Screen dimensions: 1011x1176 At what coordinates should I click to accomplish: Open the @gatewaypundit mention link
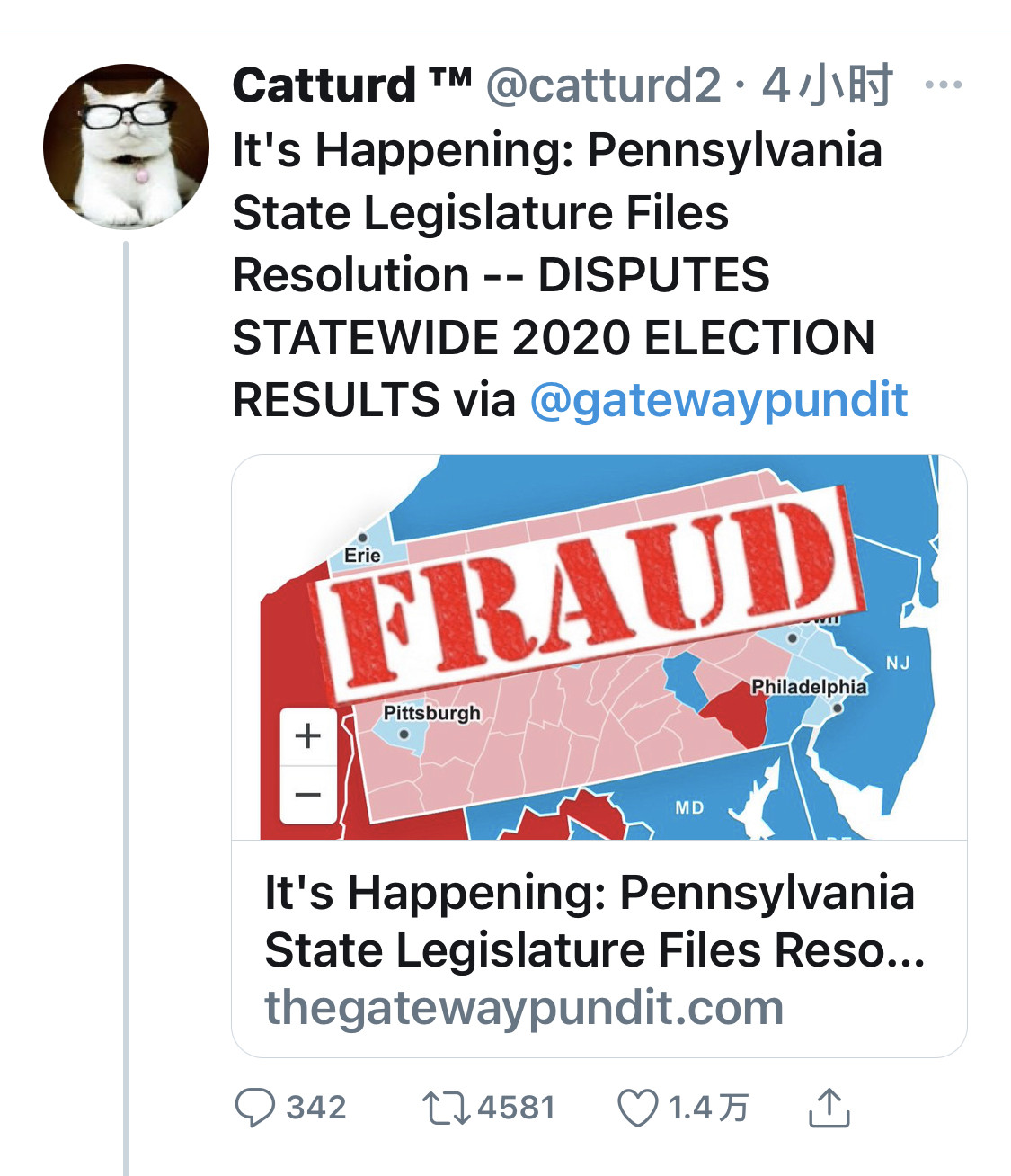(x=719, y=400)
